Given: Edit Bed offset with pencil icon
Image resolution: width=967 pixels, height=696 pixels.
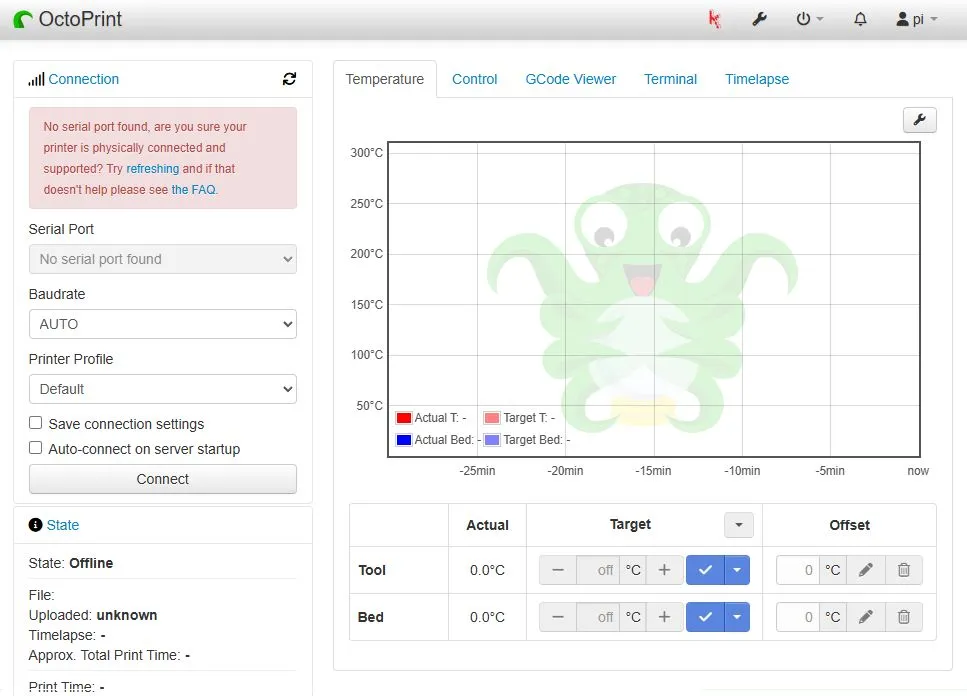Looking at the screenshot, I should point(866,617).
